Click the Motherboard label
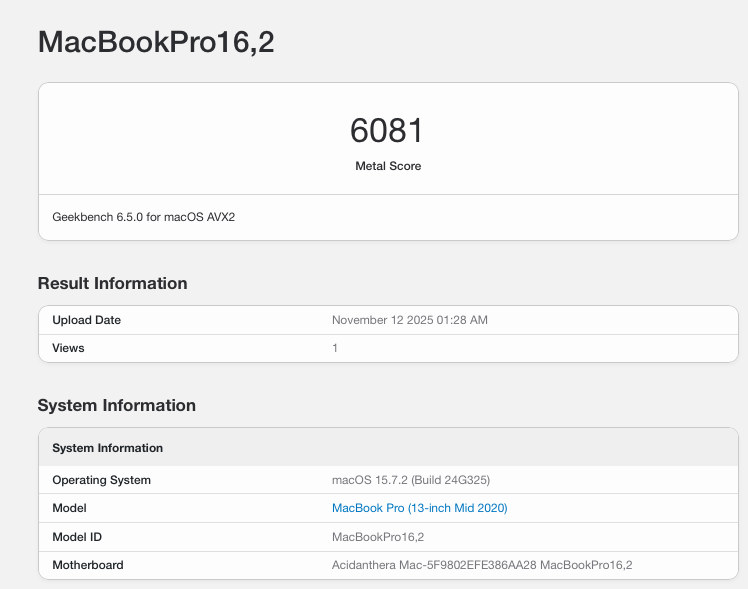The width and height of the screenshot is (748, 589). point(88,565)
